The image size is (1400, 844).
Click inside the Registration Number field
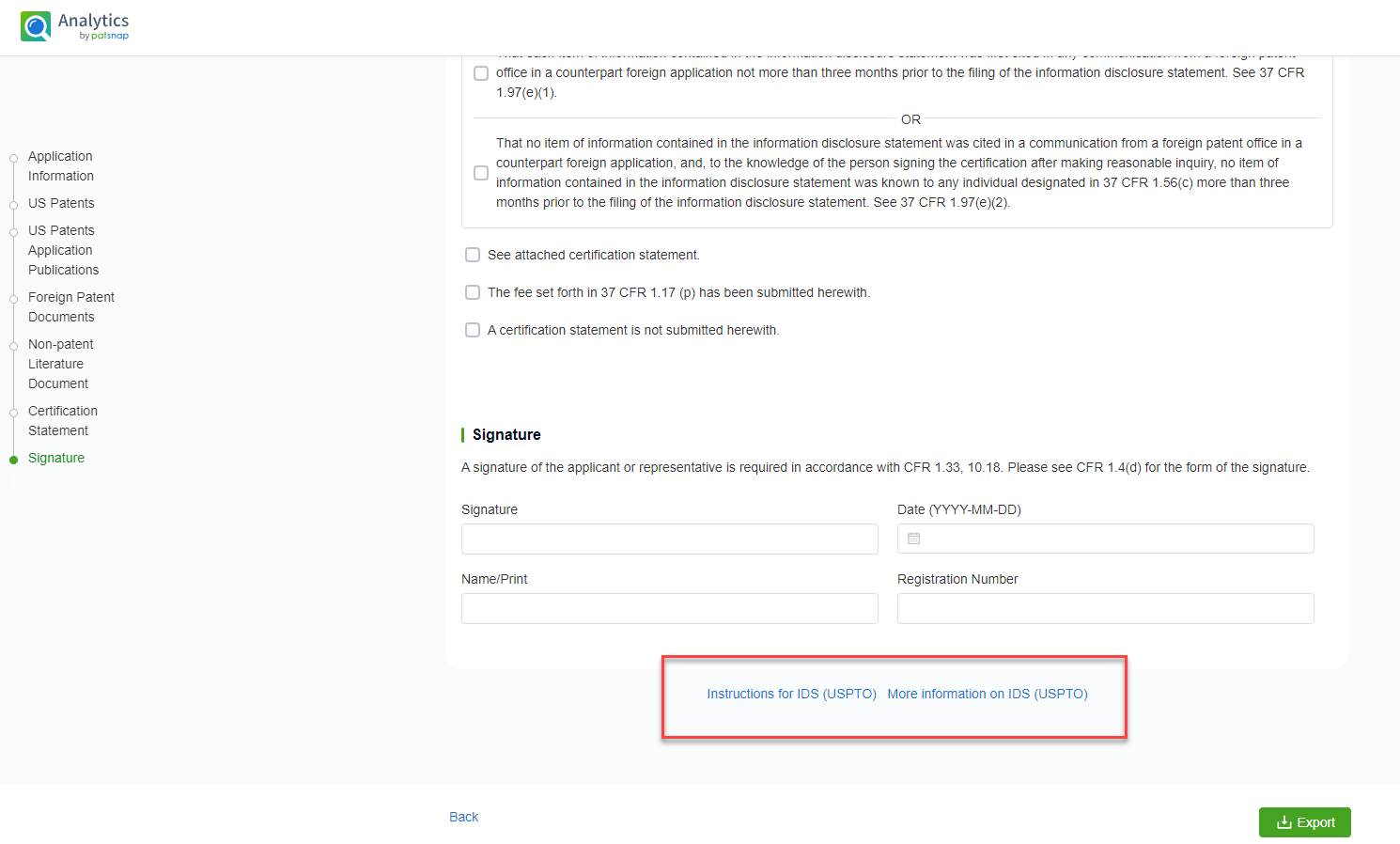[x=1105, y=608]
